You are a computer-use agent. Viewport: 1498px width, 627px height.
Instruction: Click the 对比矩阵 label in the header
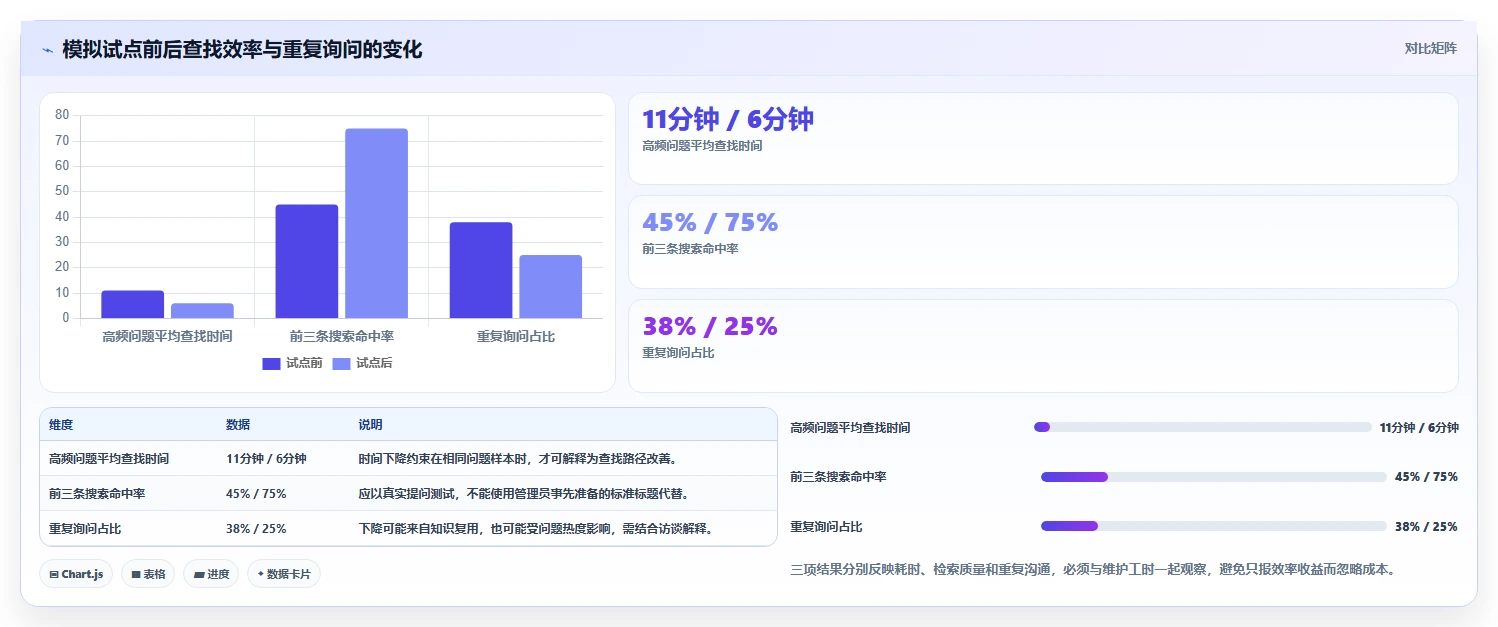point(1431,48)
